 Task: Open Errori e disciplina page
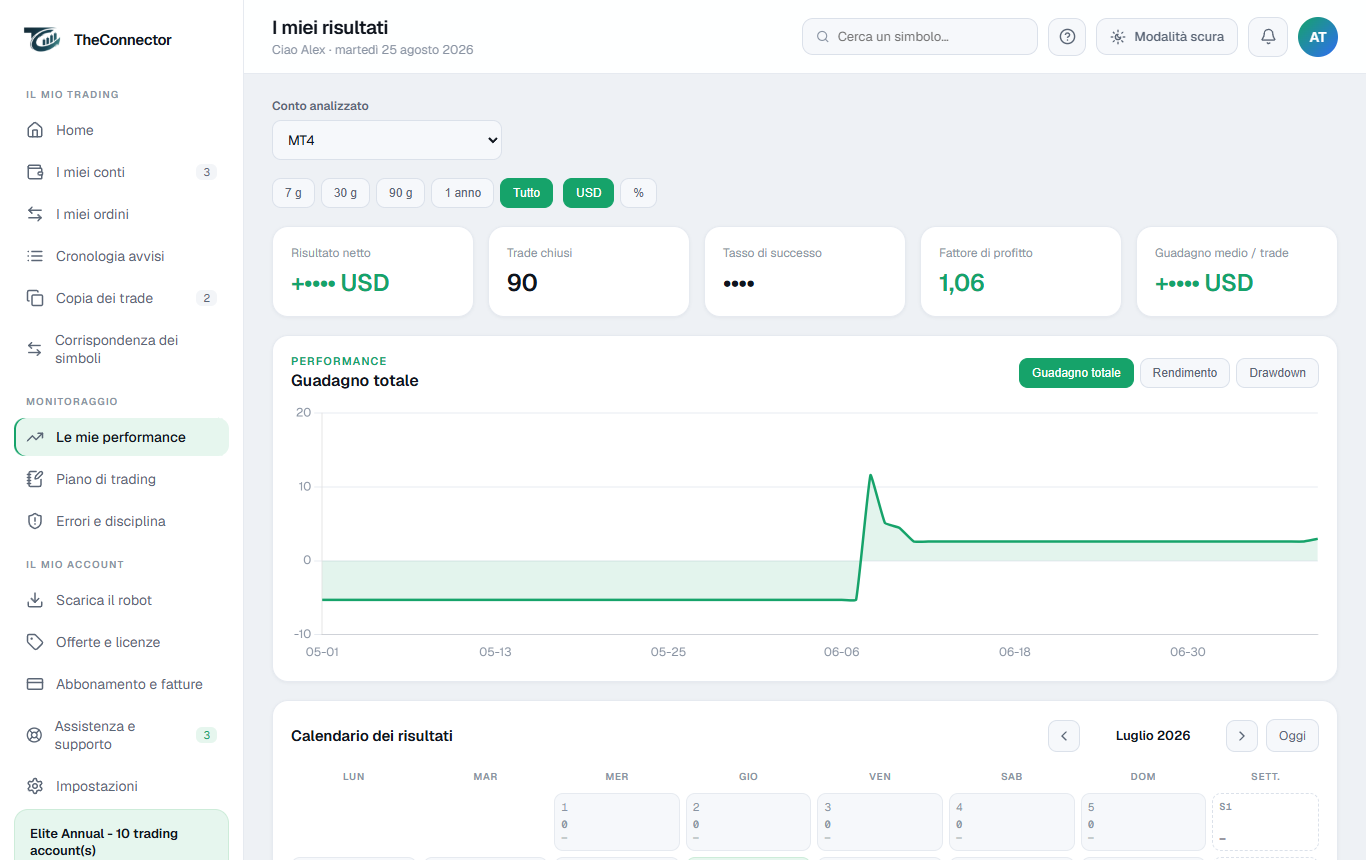121,521
